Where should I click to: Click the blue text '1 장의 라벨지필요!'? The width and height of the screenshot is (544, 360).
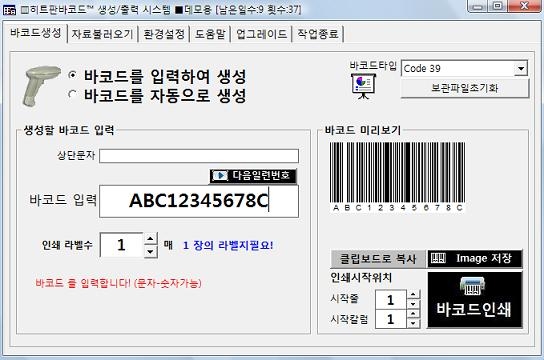[228, 246]
